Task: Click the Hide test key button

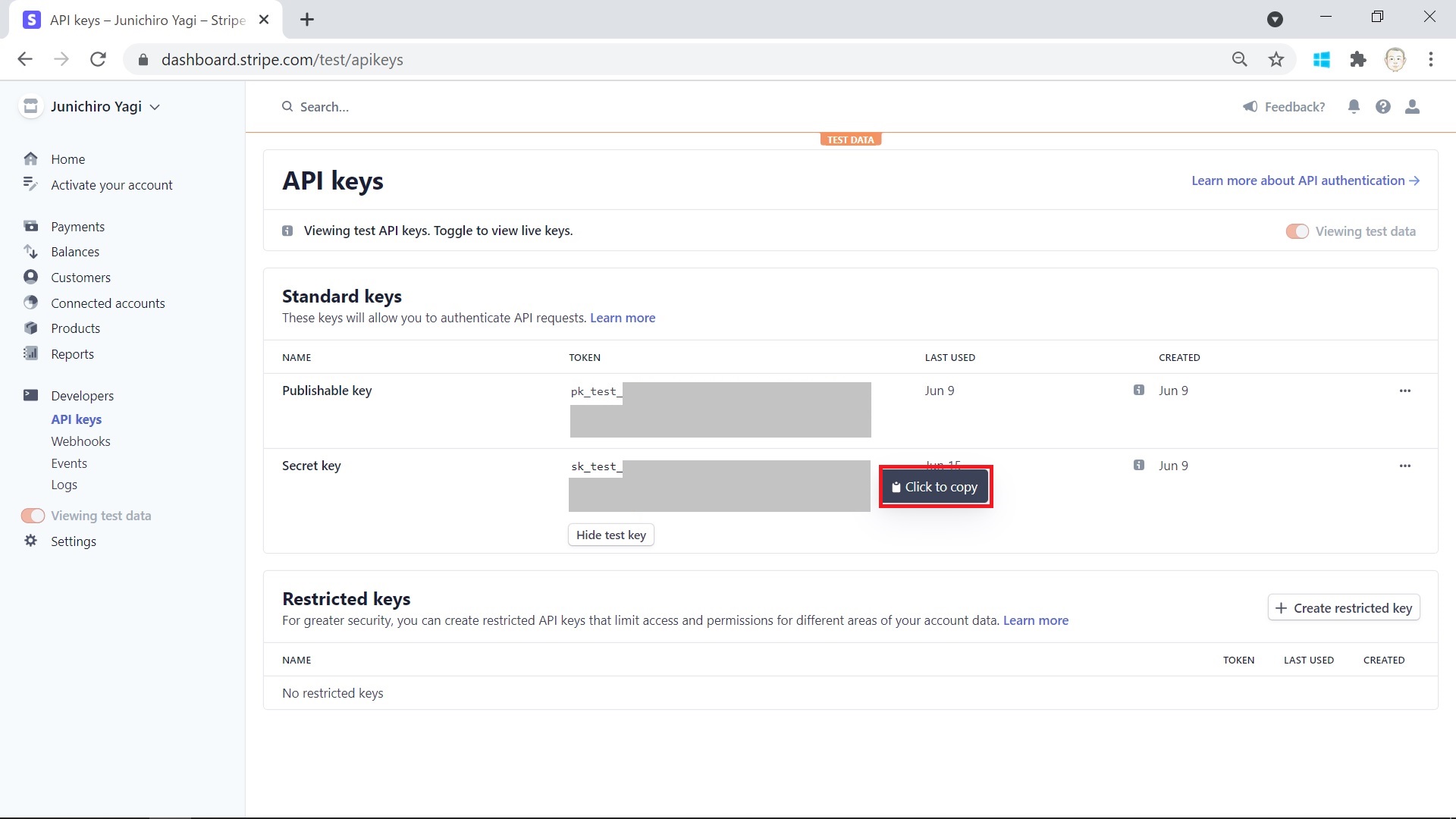Action: pyautogui.click(x=610, y=535)
